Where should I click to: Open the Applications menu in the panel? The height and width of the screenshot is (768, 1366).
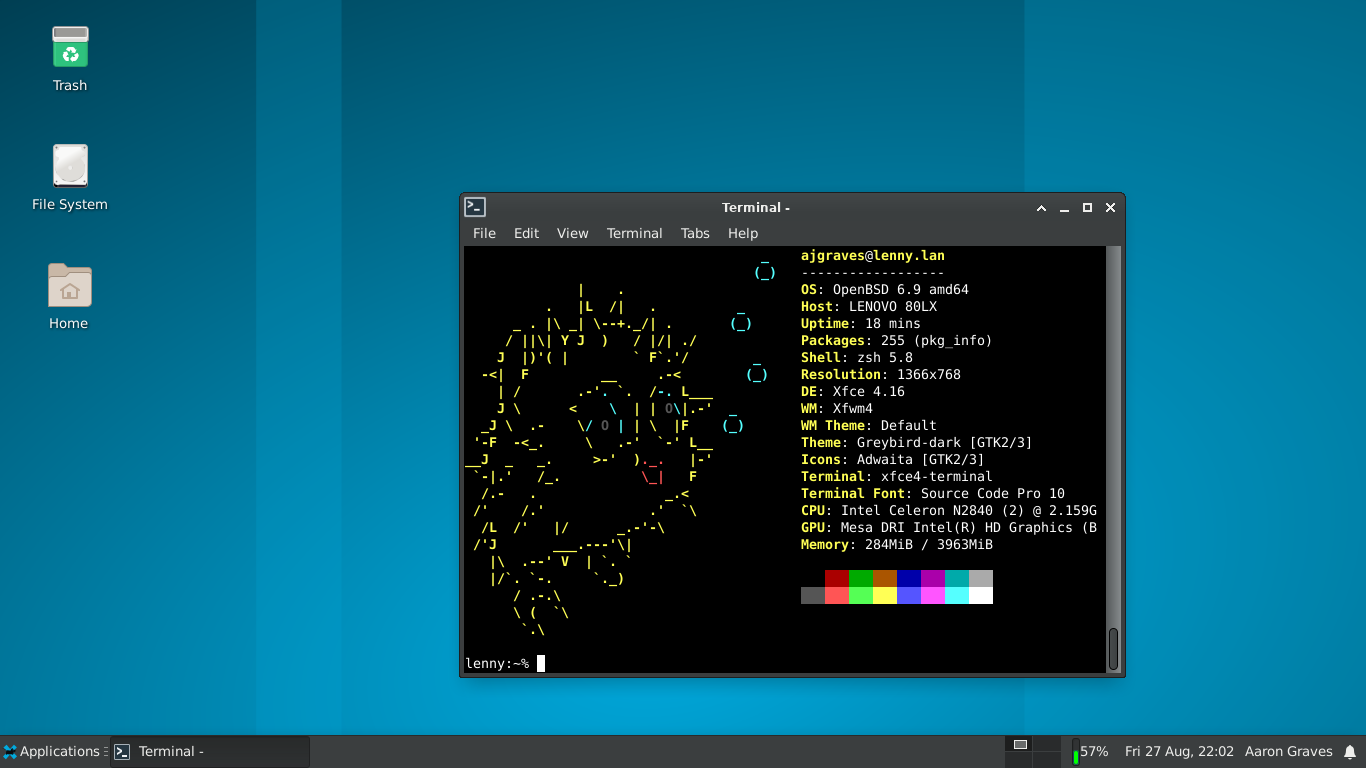click(52, 752)
